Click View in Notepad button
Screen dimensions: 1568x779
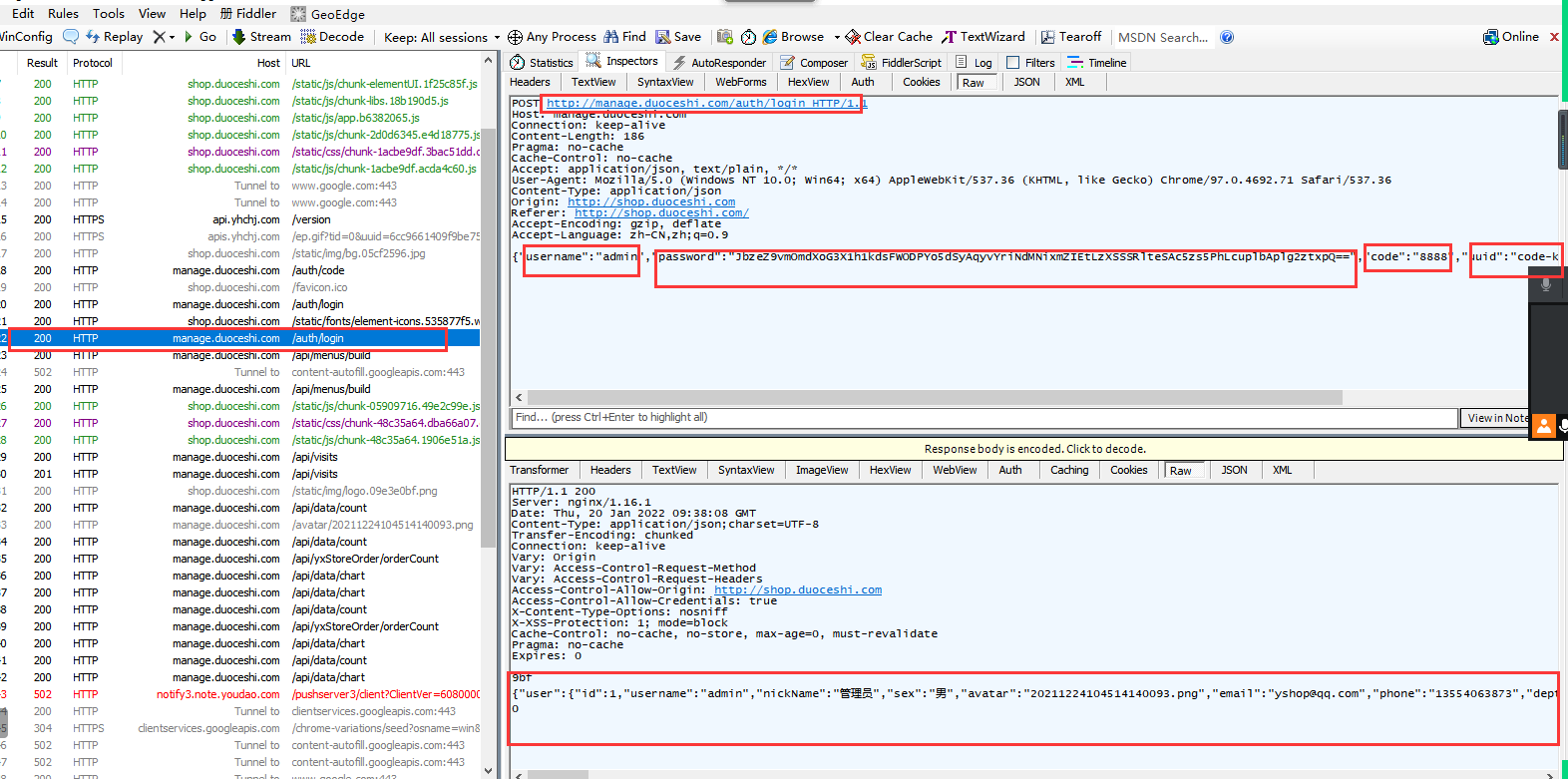(x=1495, y=418)
